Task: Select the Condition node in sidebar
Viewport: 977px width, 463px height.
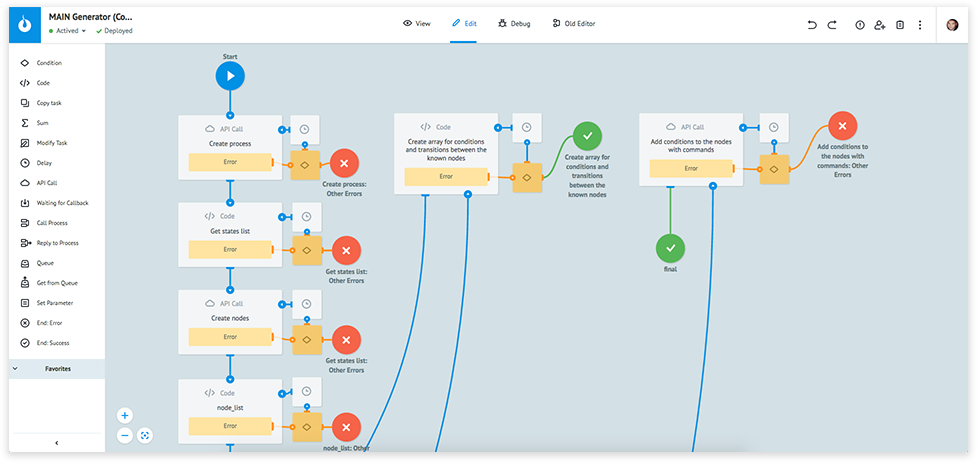Action: pyautogui.click(x=49, y=63)
